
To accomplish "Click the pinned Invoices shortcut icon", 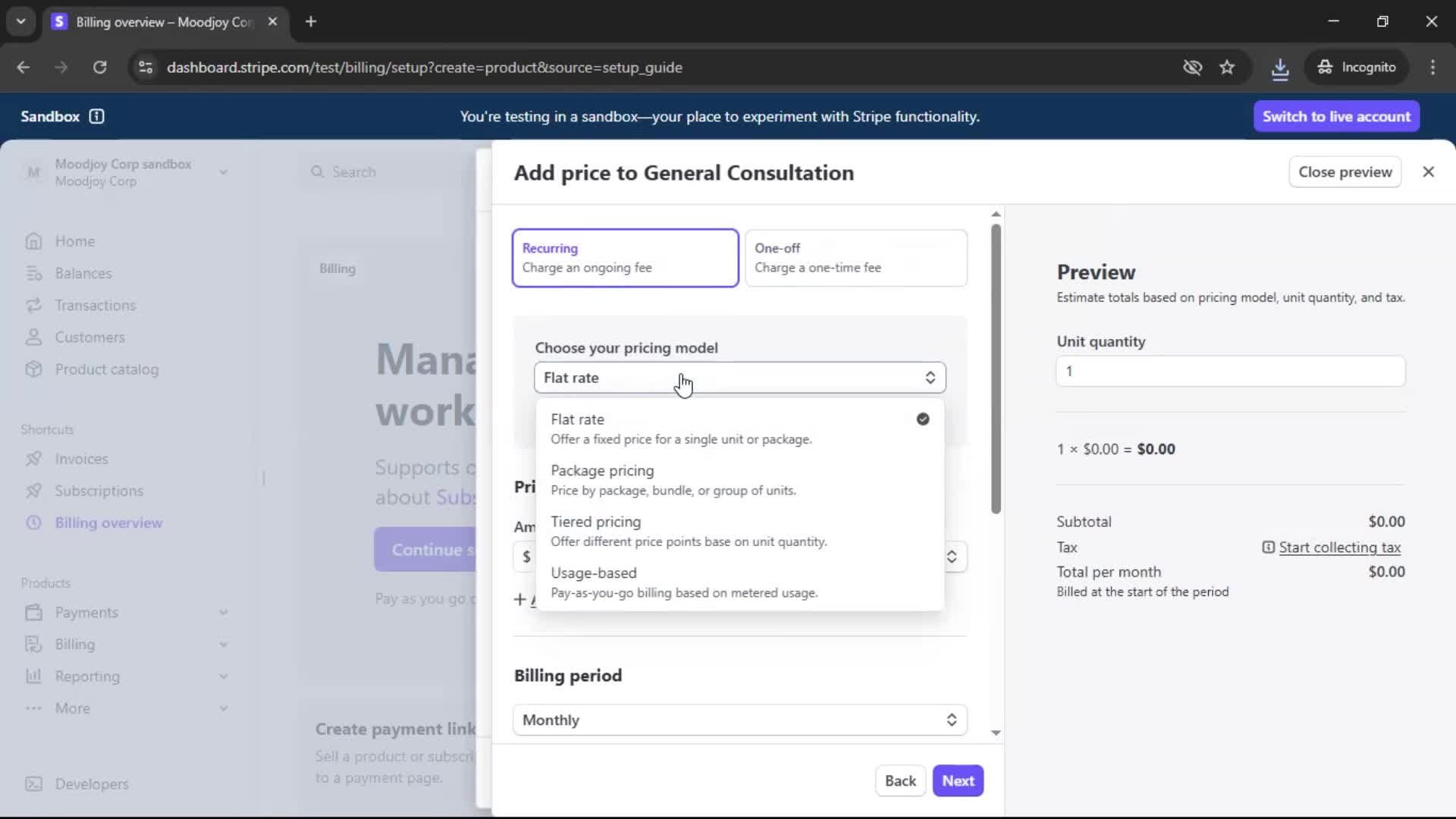I will 33,459.
